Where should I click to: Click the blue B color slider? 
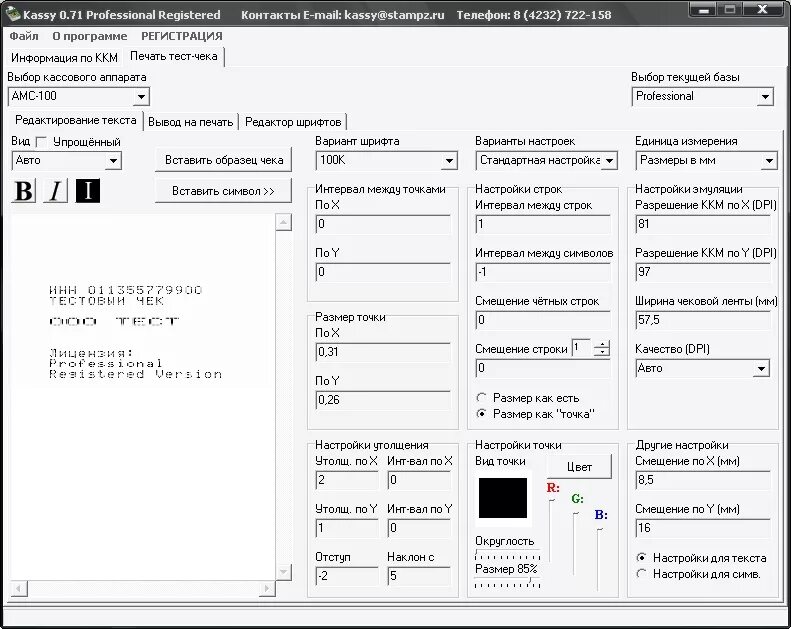click(599, 558)
